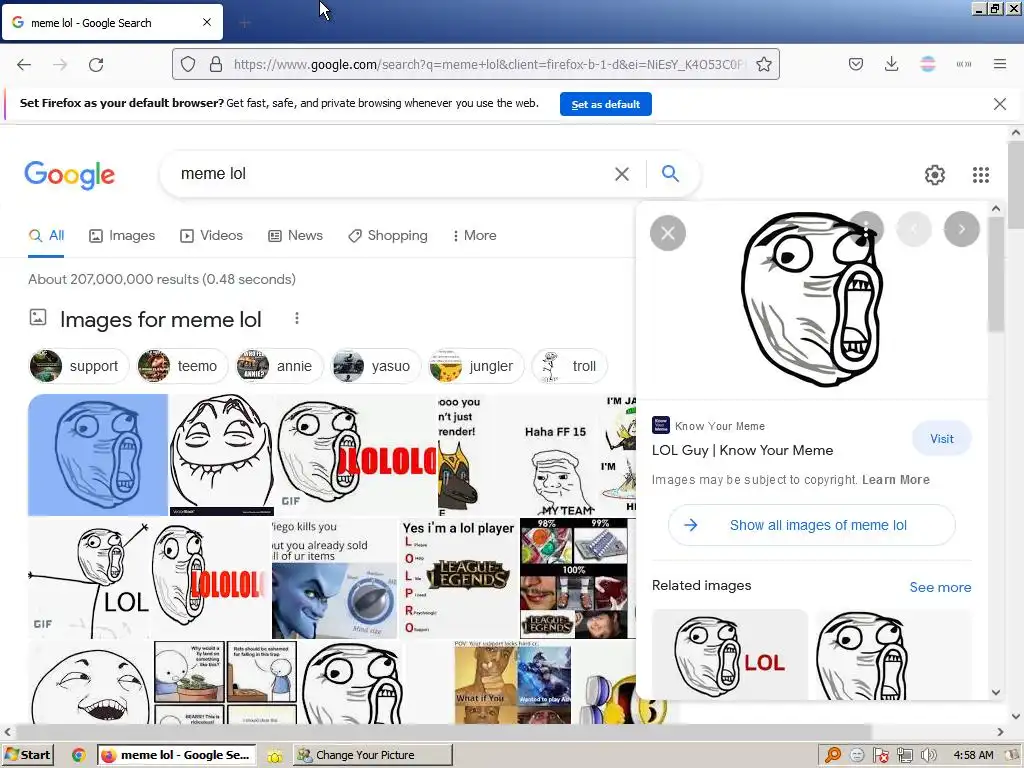Click the blue magnifier search button

670,174
